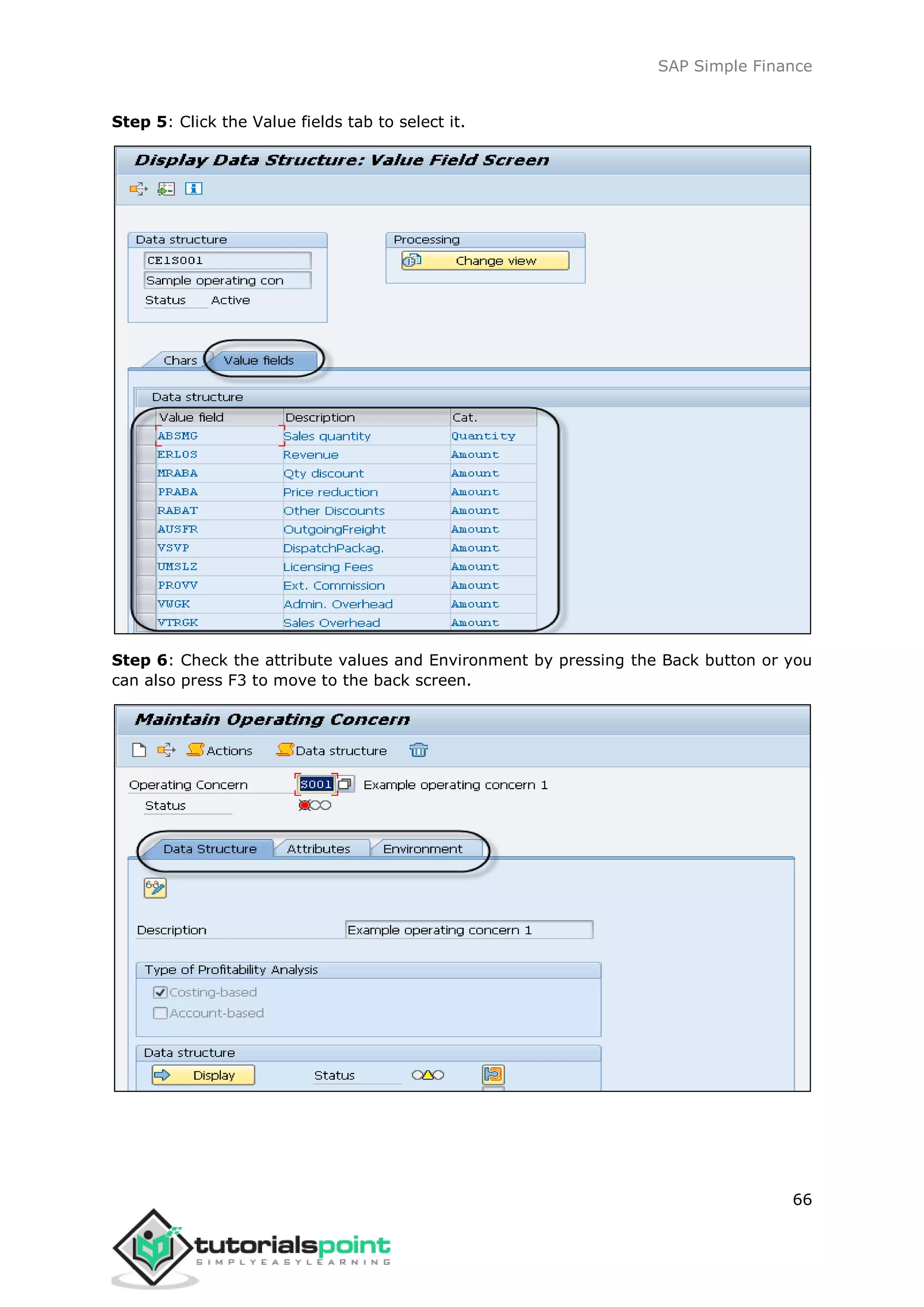
Task: Click the row selector beside RABAT
Action: click(x=146, y=511)
